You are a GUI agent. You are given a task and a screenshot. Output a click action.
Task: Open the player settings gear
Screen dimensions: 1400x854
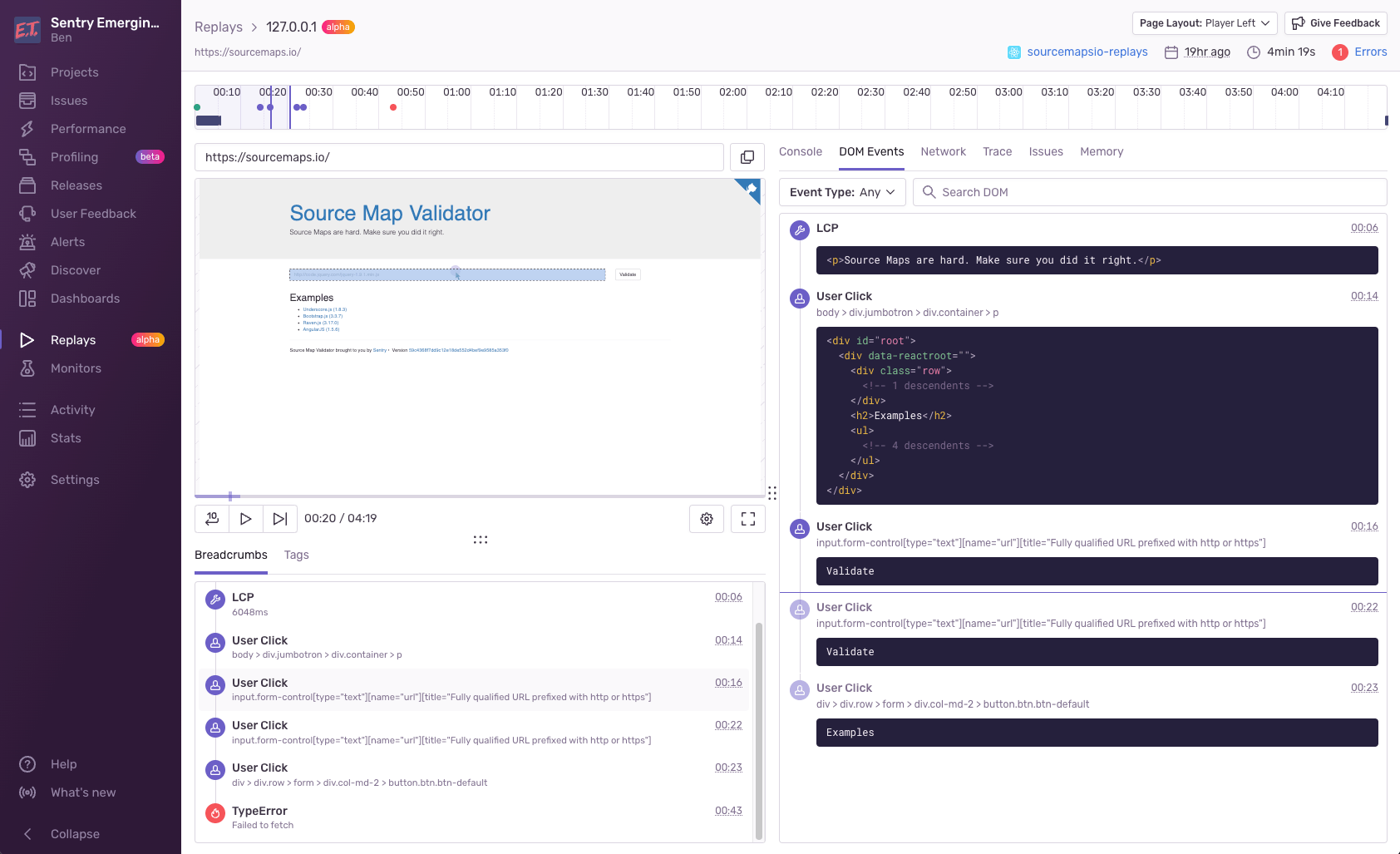707,519
